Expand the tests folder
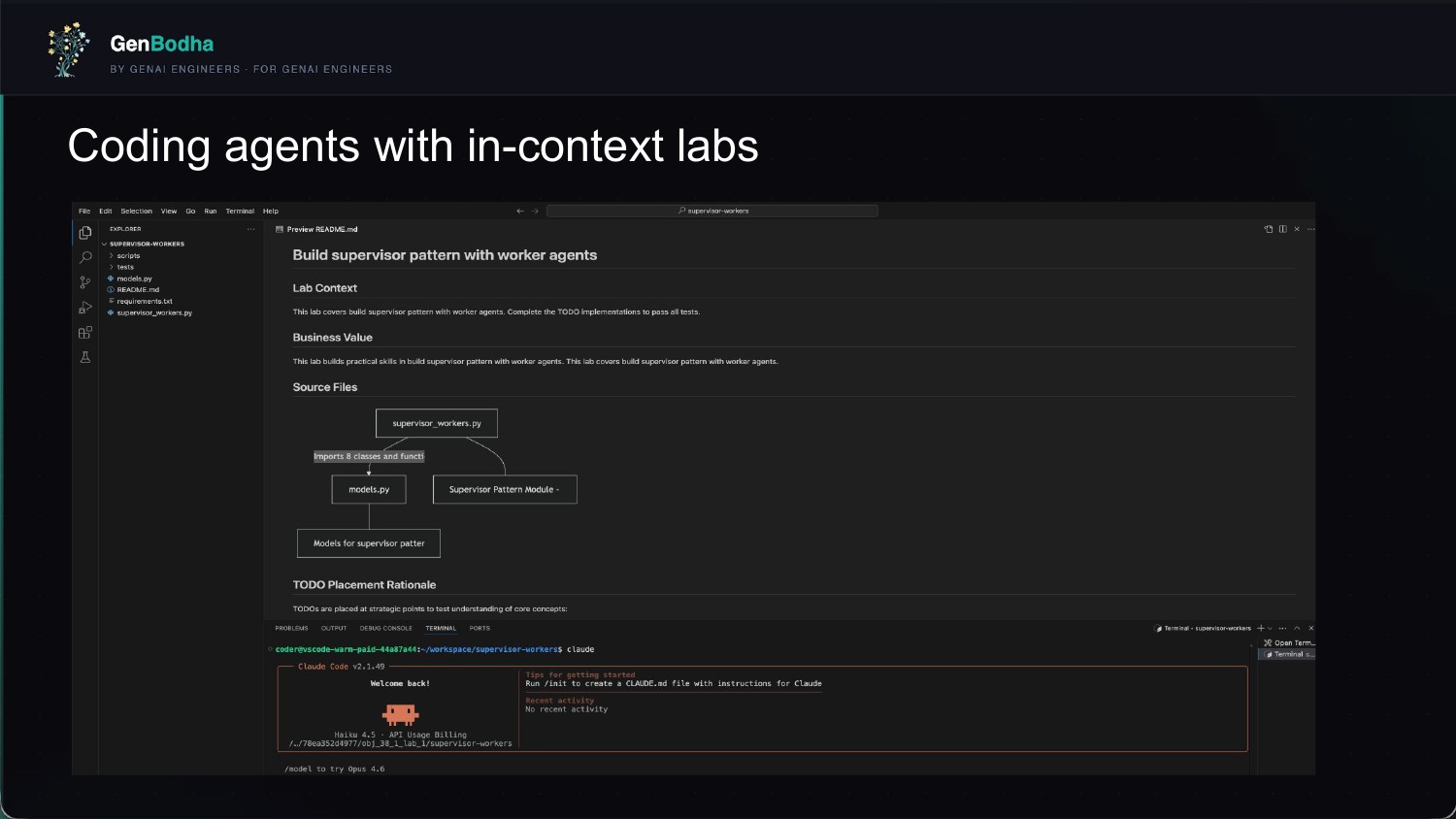 click(125, 267)
